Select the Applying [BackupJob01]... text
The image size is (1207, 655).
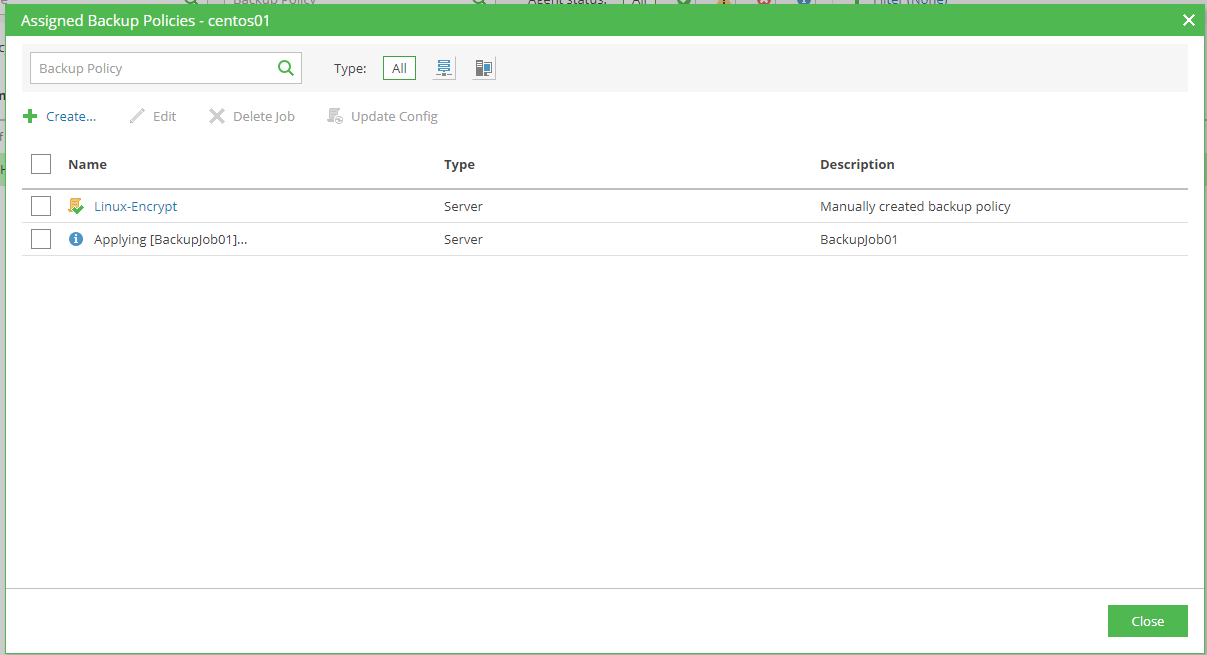coord(171,239)
